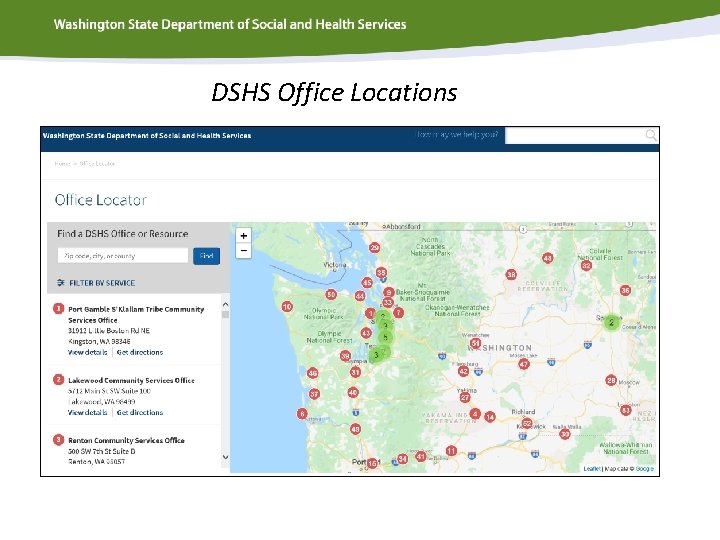This screenshot has width=720, height=540.
Task: Select map marker 42 near Ellensburg
Action: (463, 371)
